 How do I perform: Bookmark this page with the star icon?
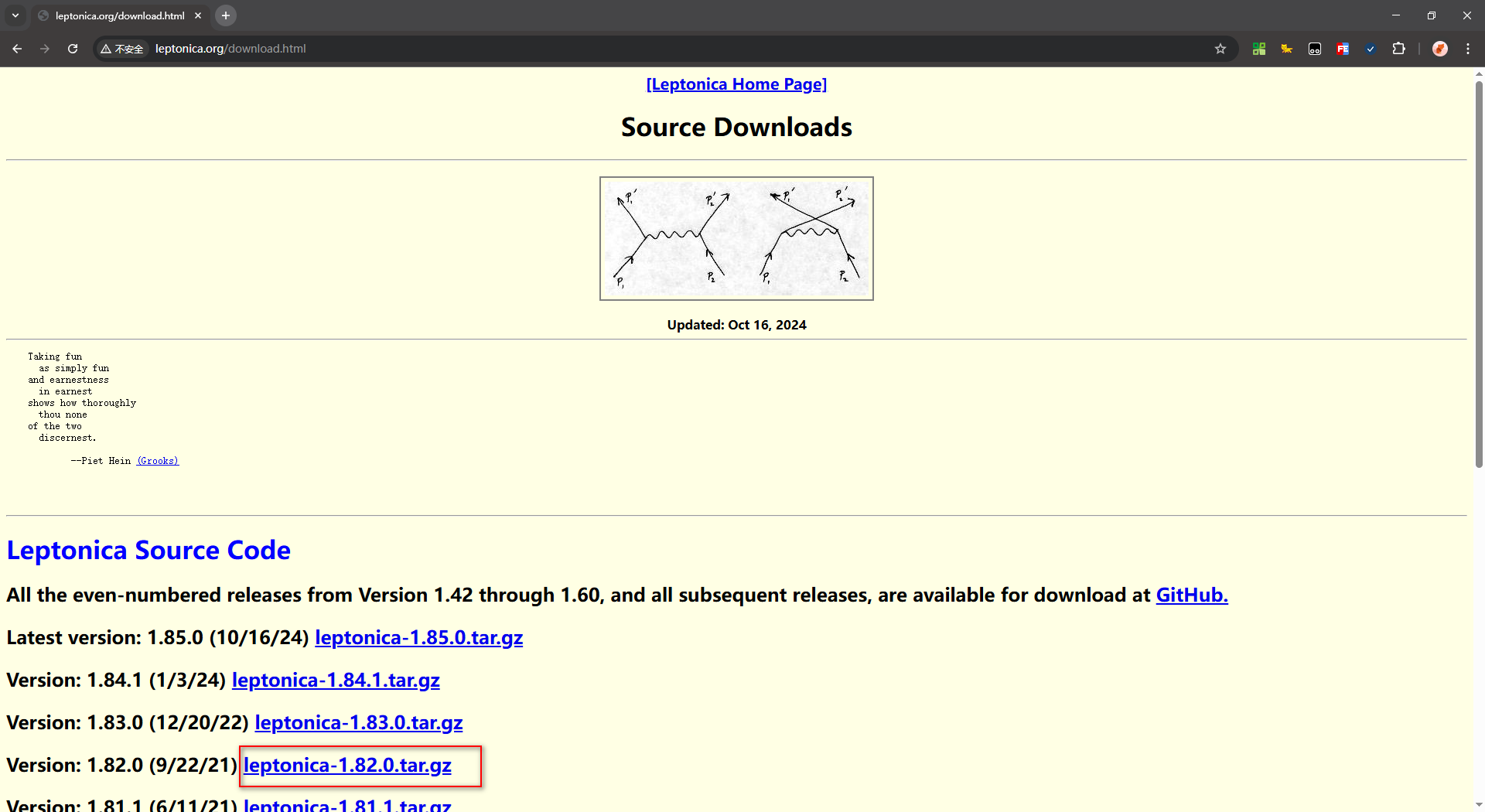(x=1220, y=49)
